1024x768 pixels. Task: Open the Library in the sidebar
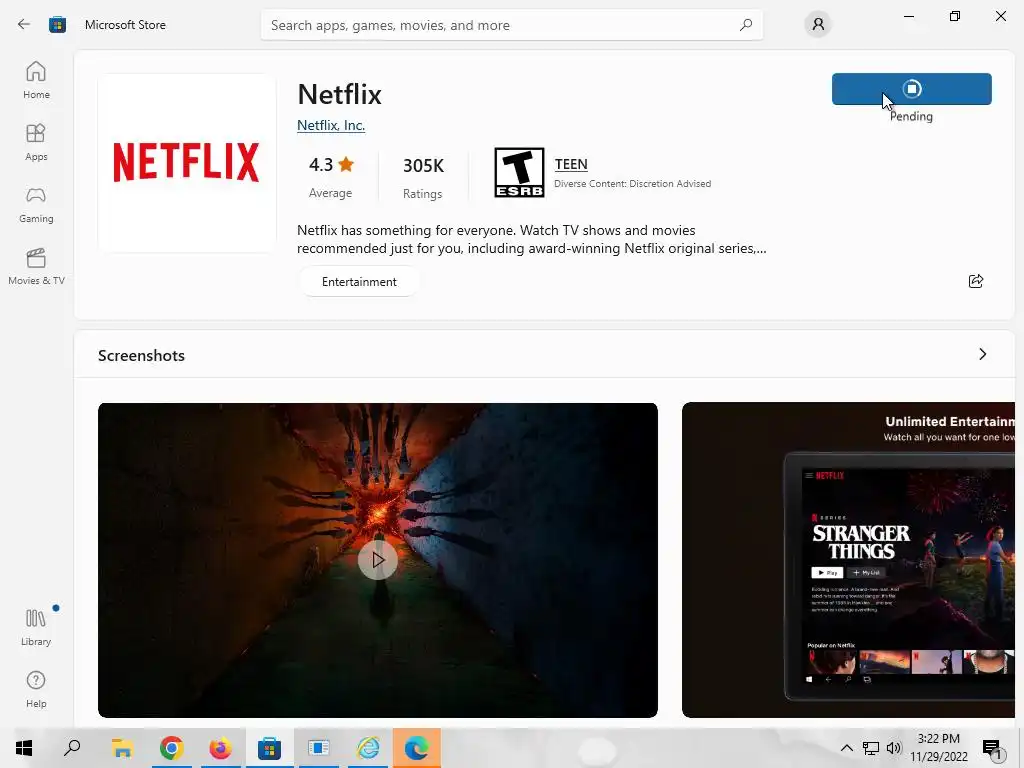(x=36, y=627)
